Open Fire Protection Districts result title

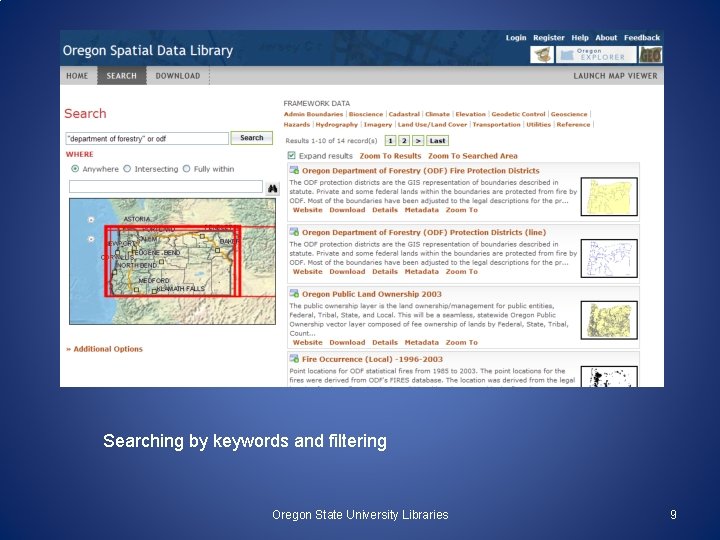pos(421,171)
